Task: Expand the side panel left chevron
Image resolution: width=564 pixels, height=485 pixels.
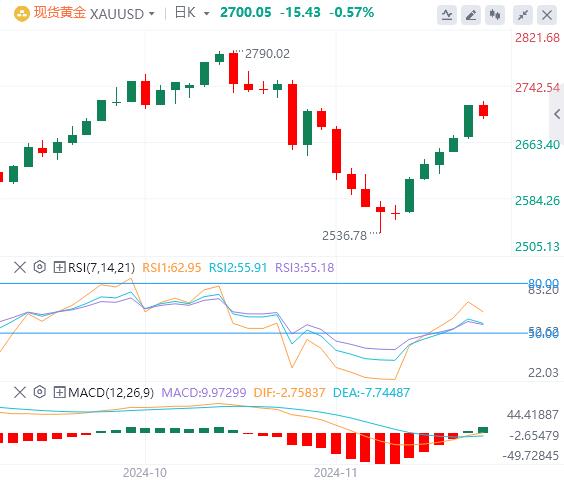Action: pyautogui.click(x=557, y=114)
